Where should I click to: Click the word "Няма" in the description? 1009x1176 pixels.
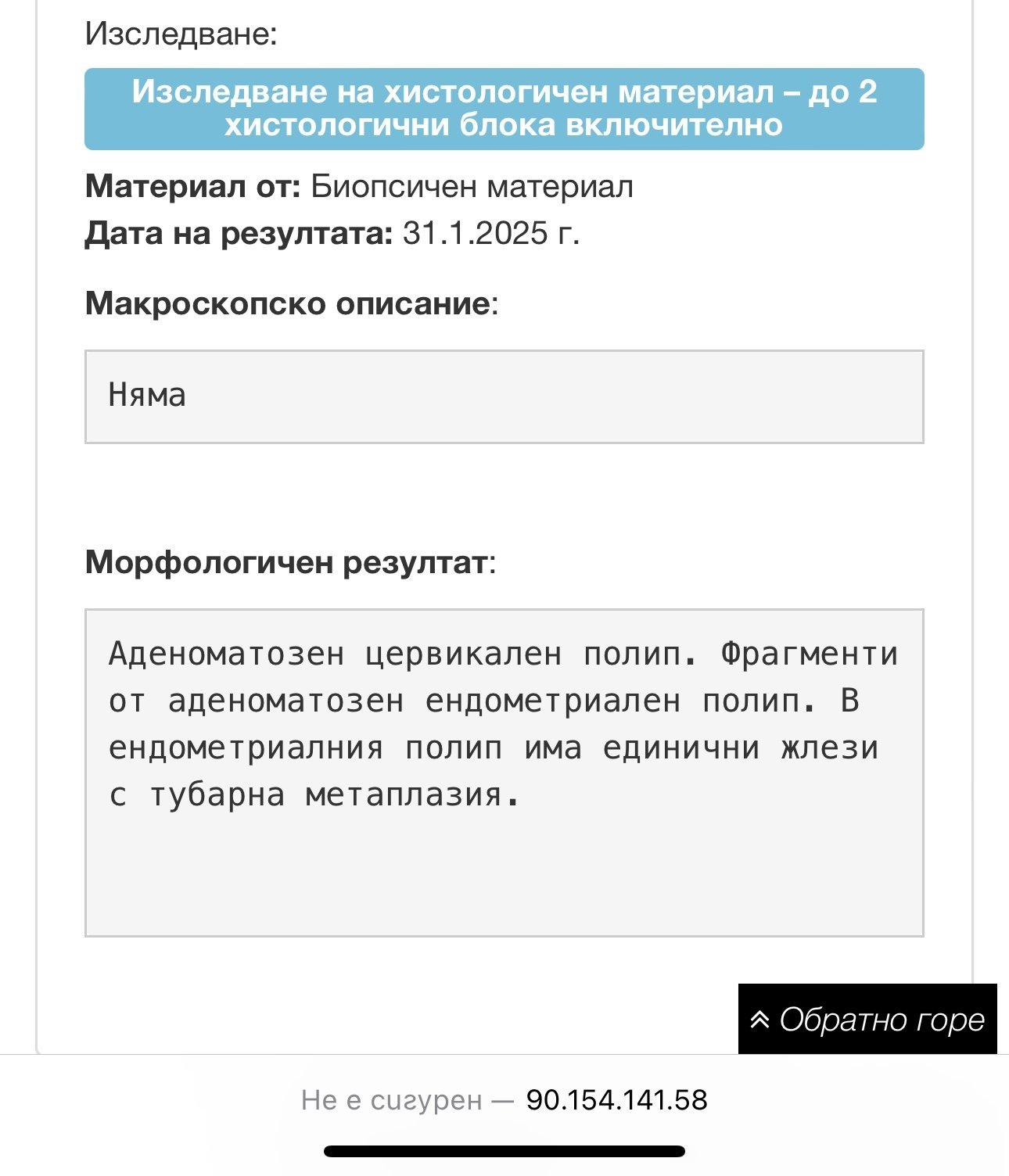147,395
